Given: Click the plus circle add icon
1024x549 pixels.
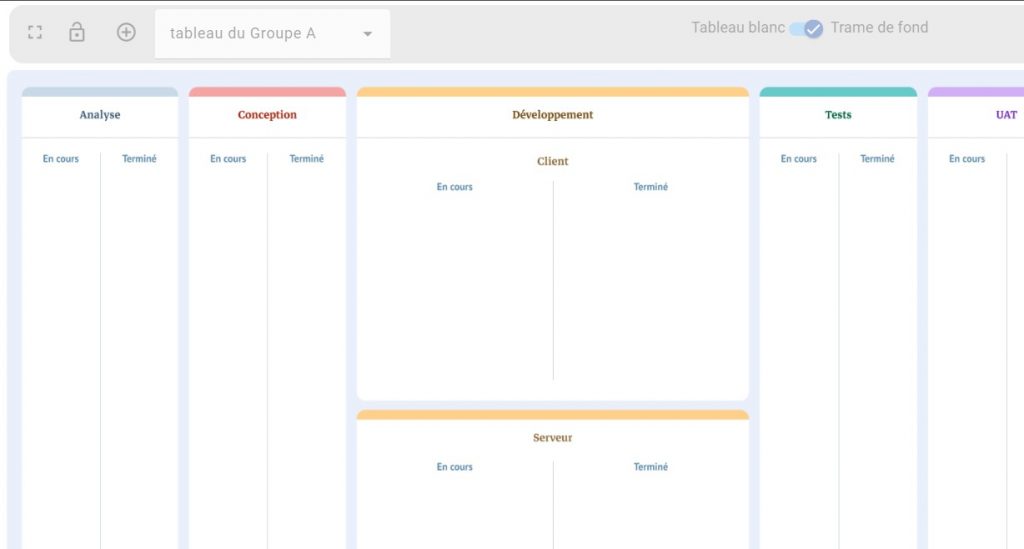Looking at the screenshot, I should tap(126, 33).
